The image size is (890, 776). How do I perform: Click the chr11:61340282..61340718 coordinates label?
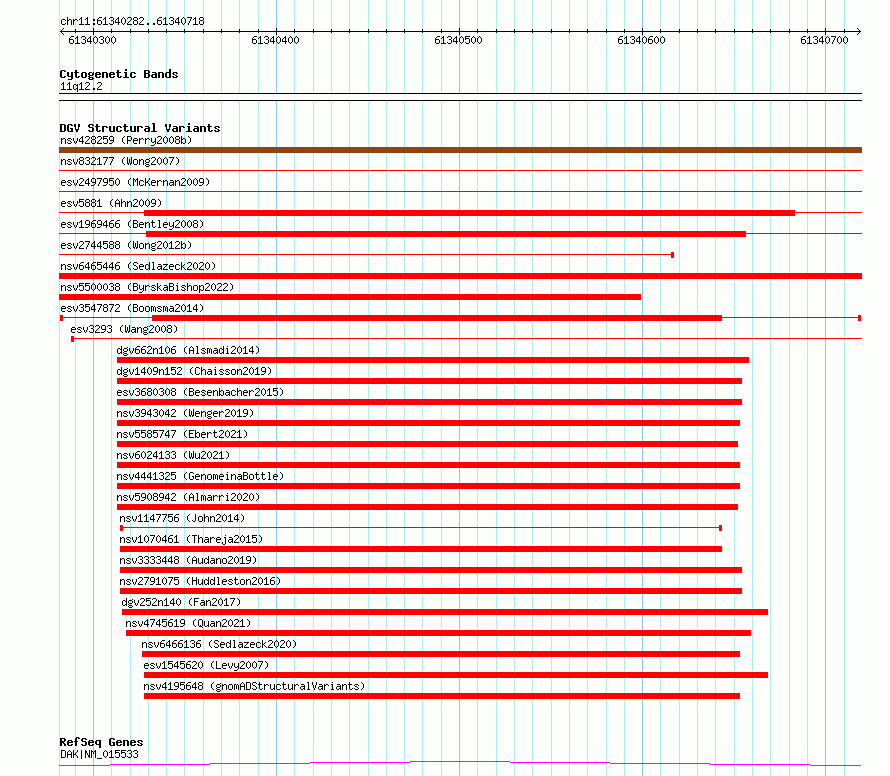tap(132, 22)
